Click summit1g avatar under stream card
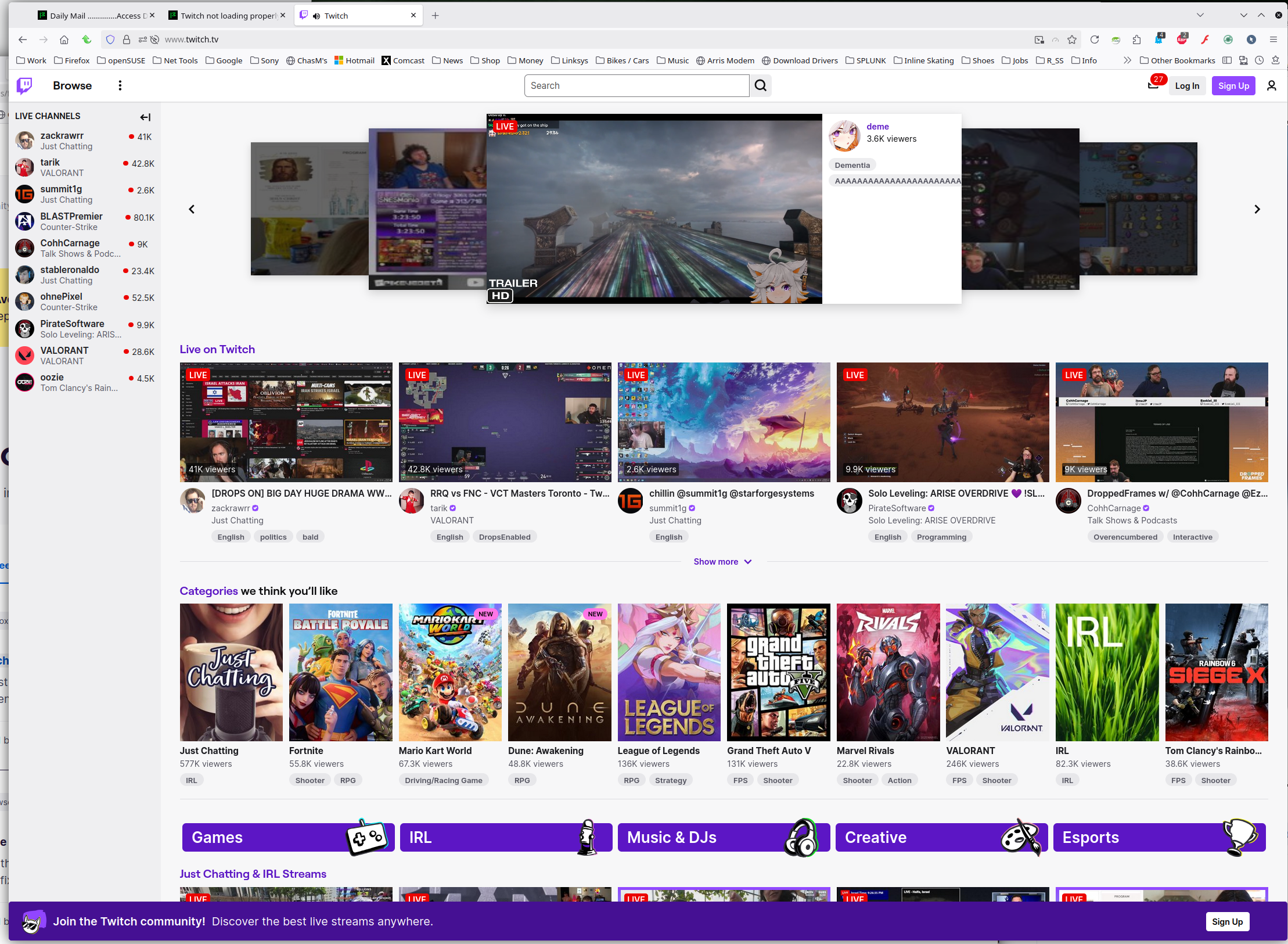The width and height of the screenshot is (1288, 944). tap(630, 501)
